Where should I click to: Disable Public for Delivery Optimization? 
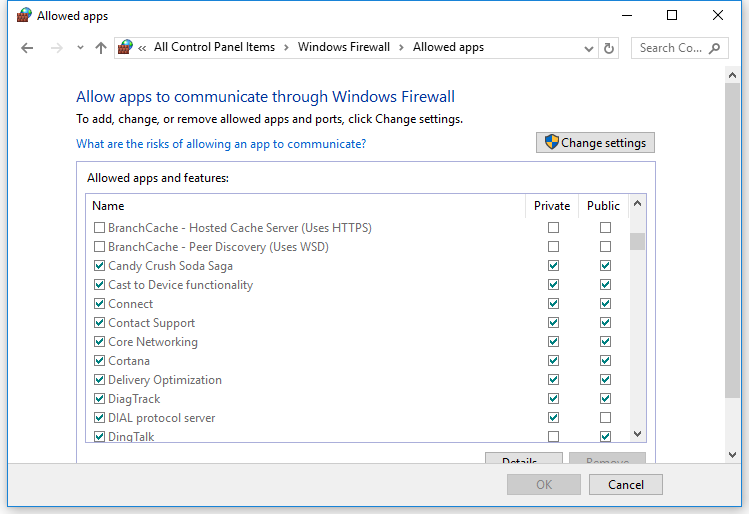click(x=605, y=379)
